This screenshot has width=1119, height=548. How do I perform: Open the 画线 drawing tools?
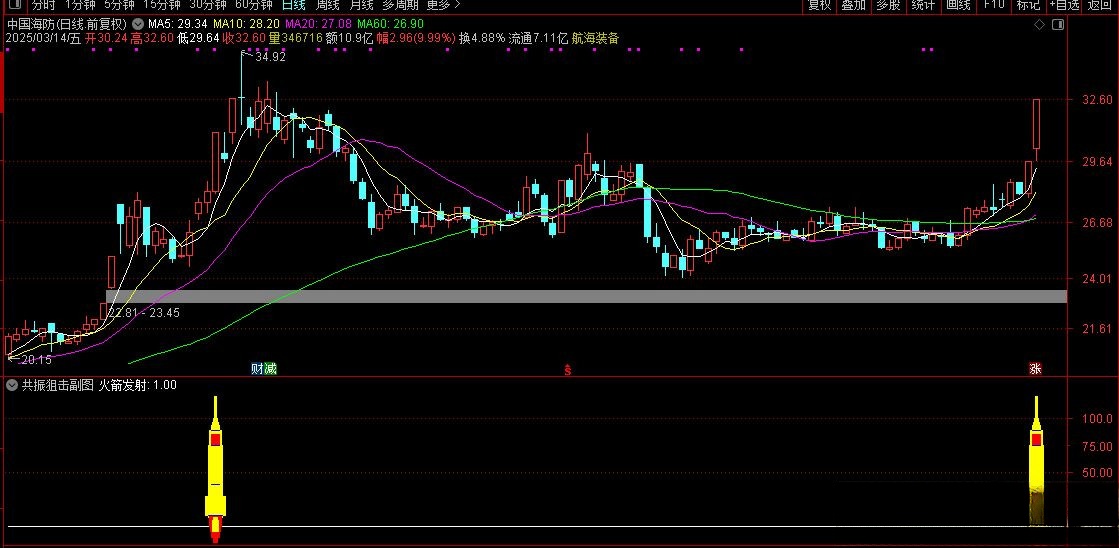click(x=957, y=5)
